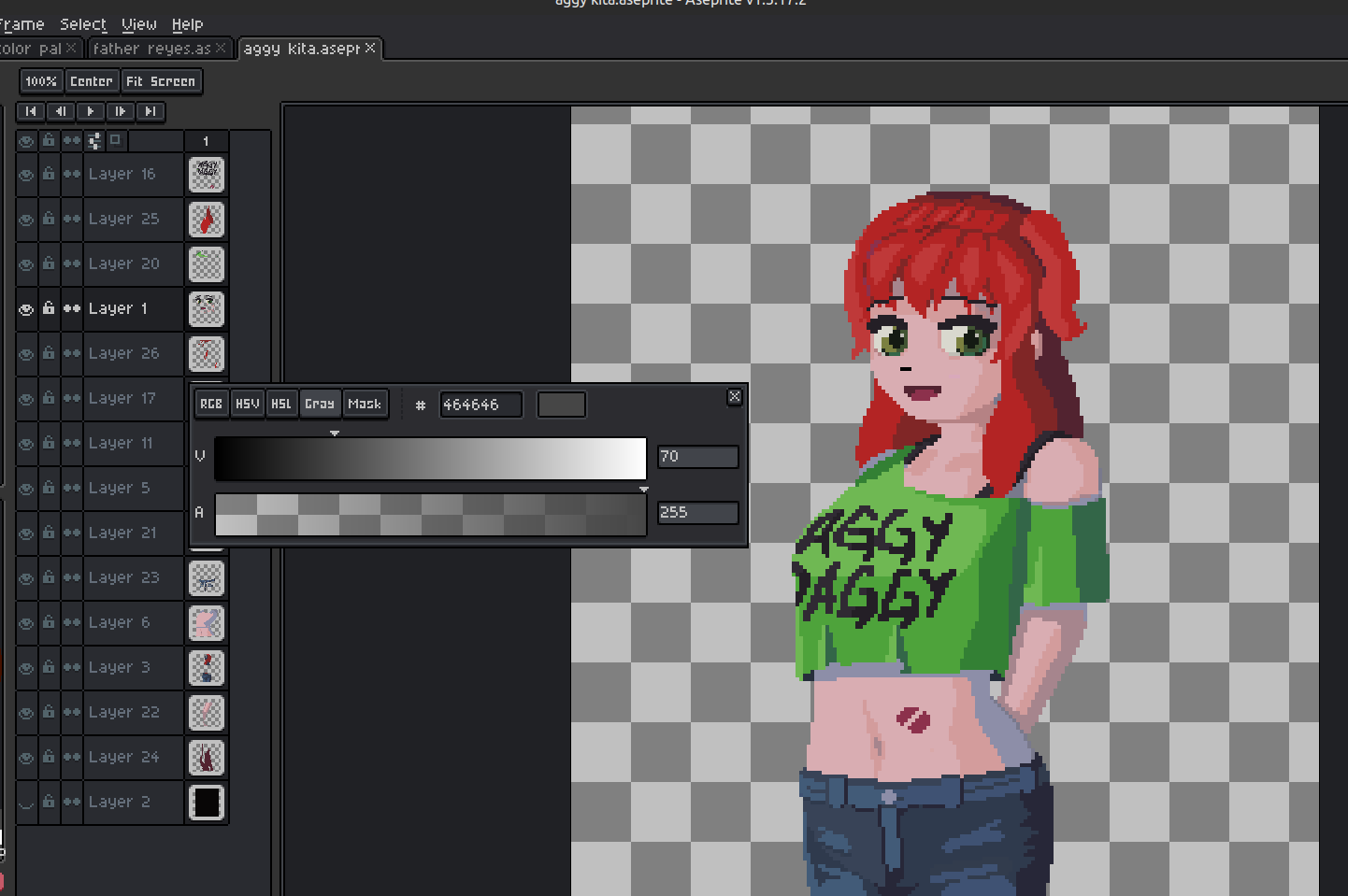Viewport: 1348px width, 896px height.
Task: Switch color picker to RGB mode
Action: [x=211, y=404]
